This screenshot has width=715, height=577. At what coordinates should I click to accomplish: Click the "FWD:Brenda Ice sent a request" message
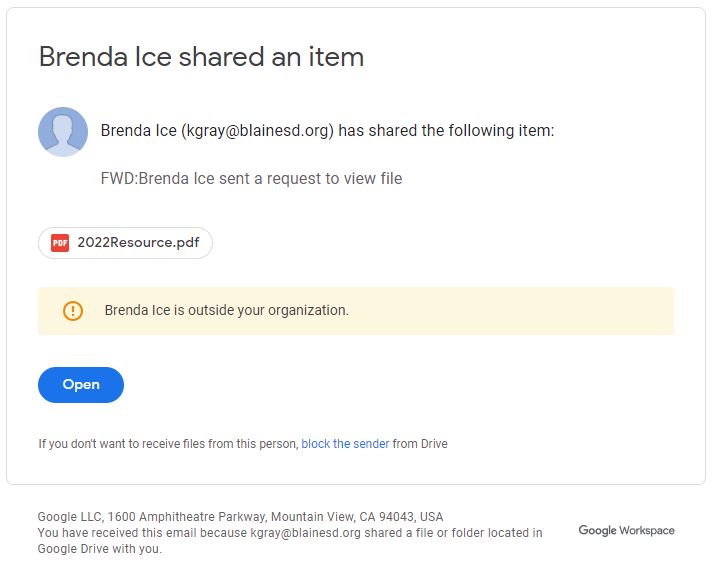pyautogui.click(x=251, y=179)
